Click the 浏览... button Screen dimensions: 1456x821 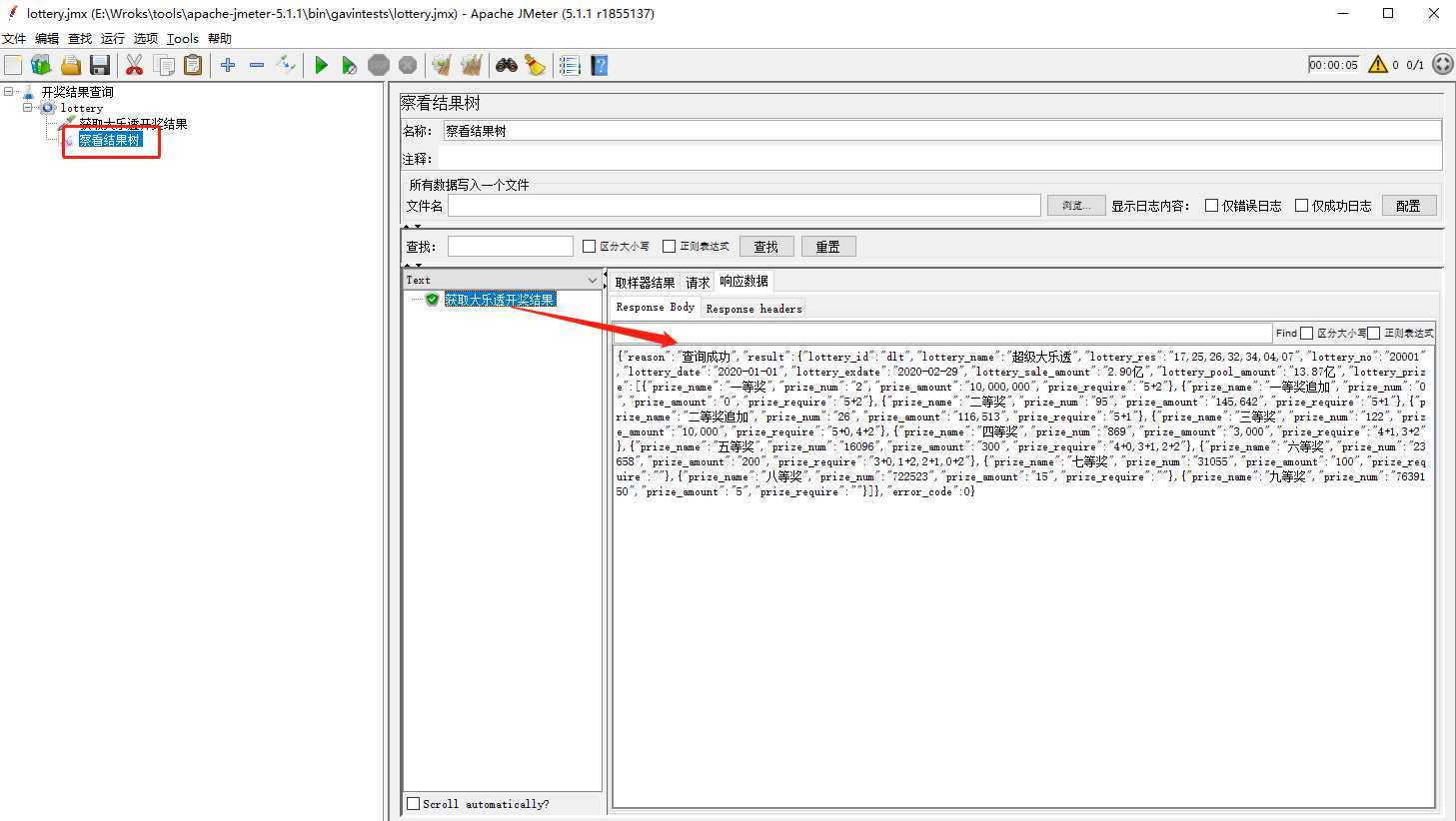pos(1076,206)
